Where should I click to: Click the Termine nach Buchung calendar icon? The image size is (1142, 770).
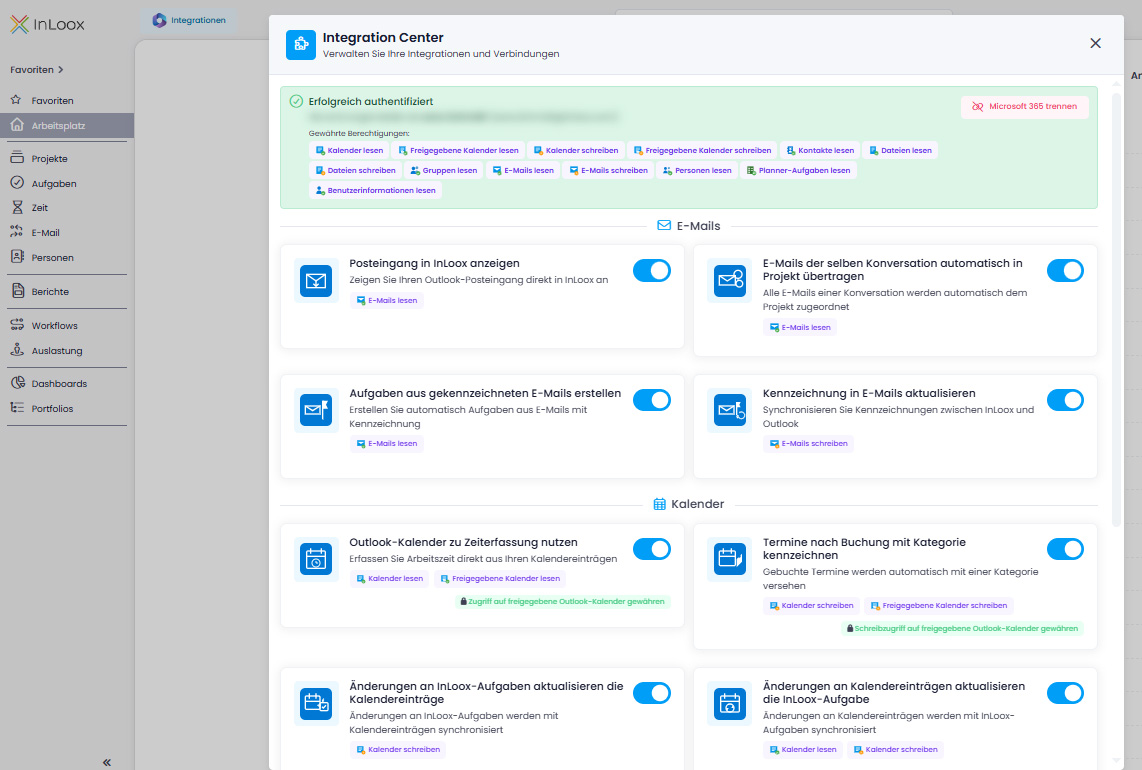(729, 559)
